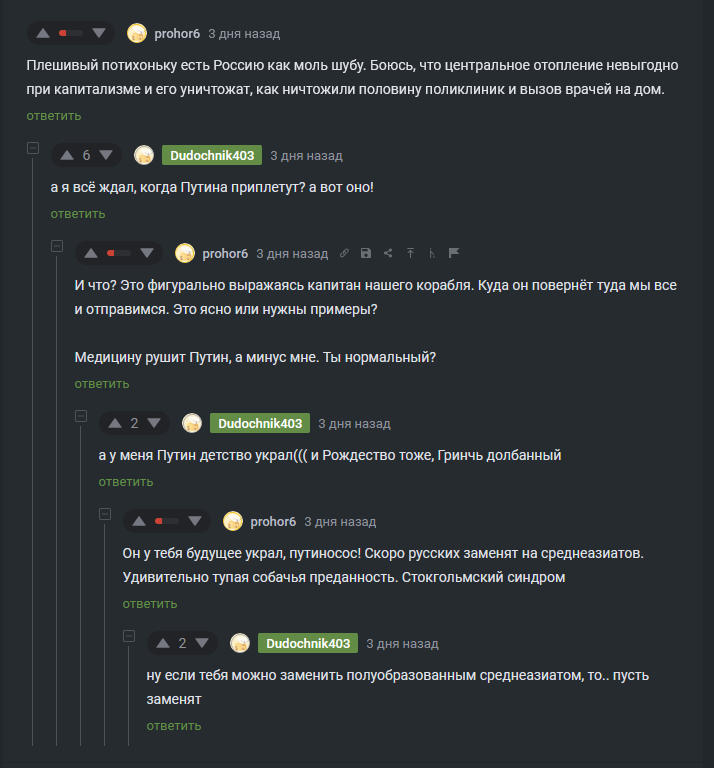Upvote Dudochnik403's Grinch comment

point(114,423)
